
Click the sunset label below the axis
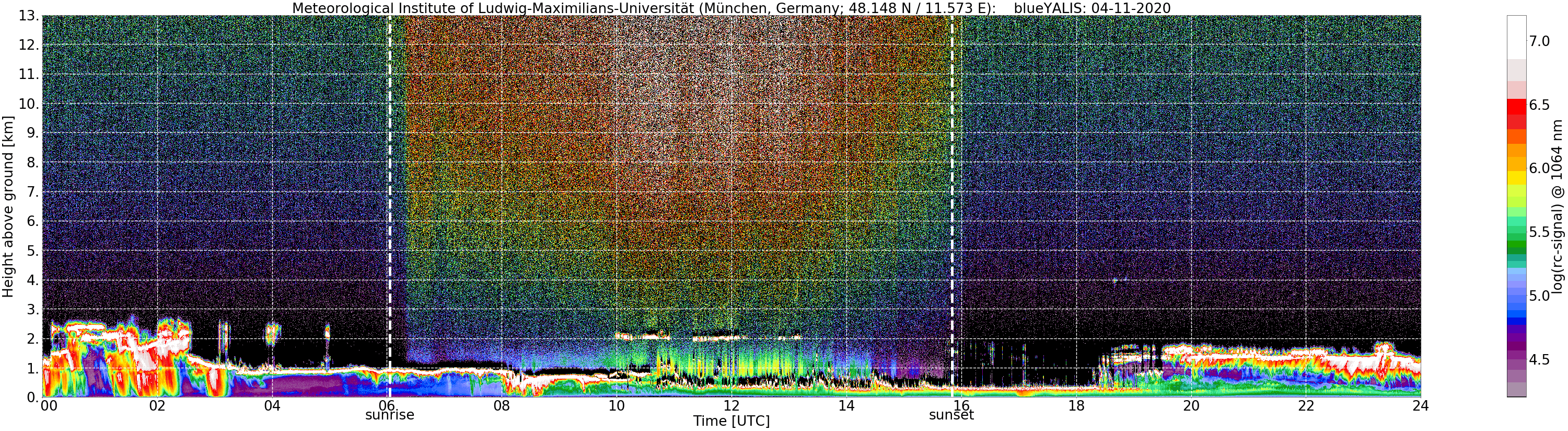[951, 415]
